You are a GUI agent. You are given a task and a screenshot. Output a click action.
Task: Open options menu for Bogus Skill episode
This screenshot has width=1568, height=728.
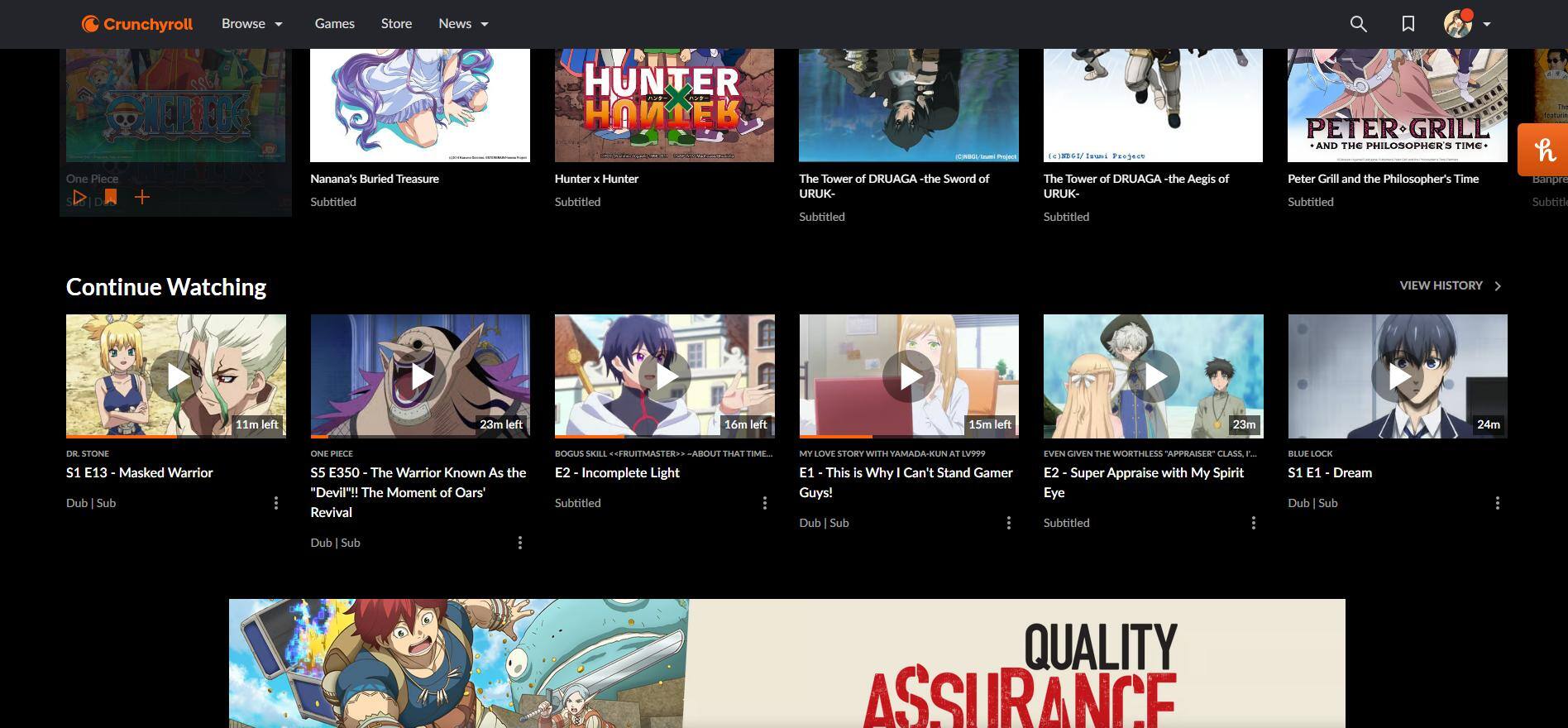pyautogui.click(x=764, y=503)
